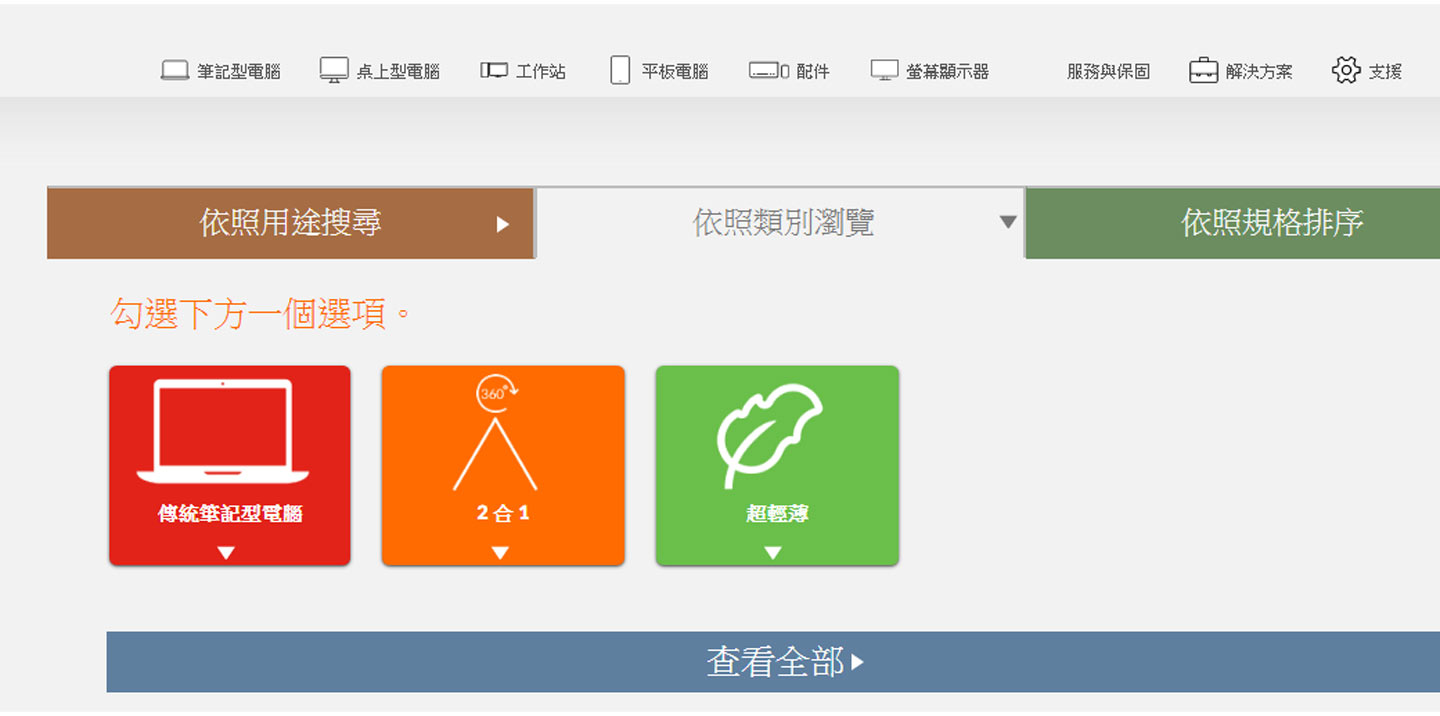The height and width of the screenshot is (716, 1440).
Task: Click the laptop icon beside 筆記型電腦
Action: click(175, 71)
